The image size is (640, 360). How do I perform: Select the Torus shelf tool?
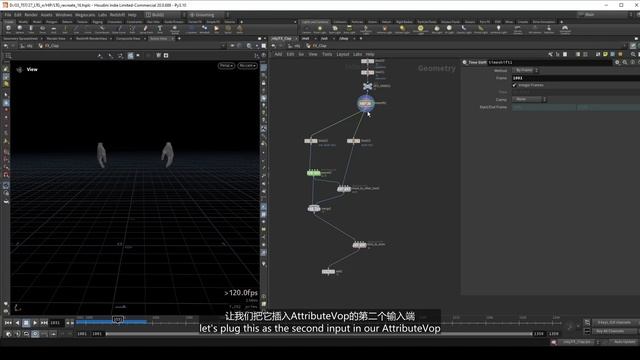(x=42, y=29)
